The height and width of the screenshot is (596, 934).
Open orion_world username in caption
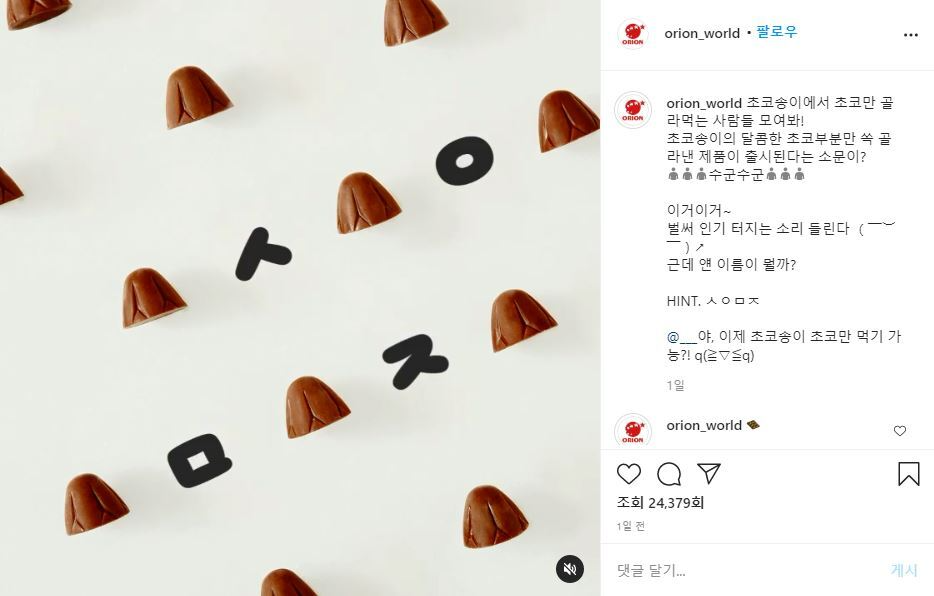point(703,103)
